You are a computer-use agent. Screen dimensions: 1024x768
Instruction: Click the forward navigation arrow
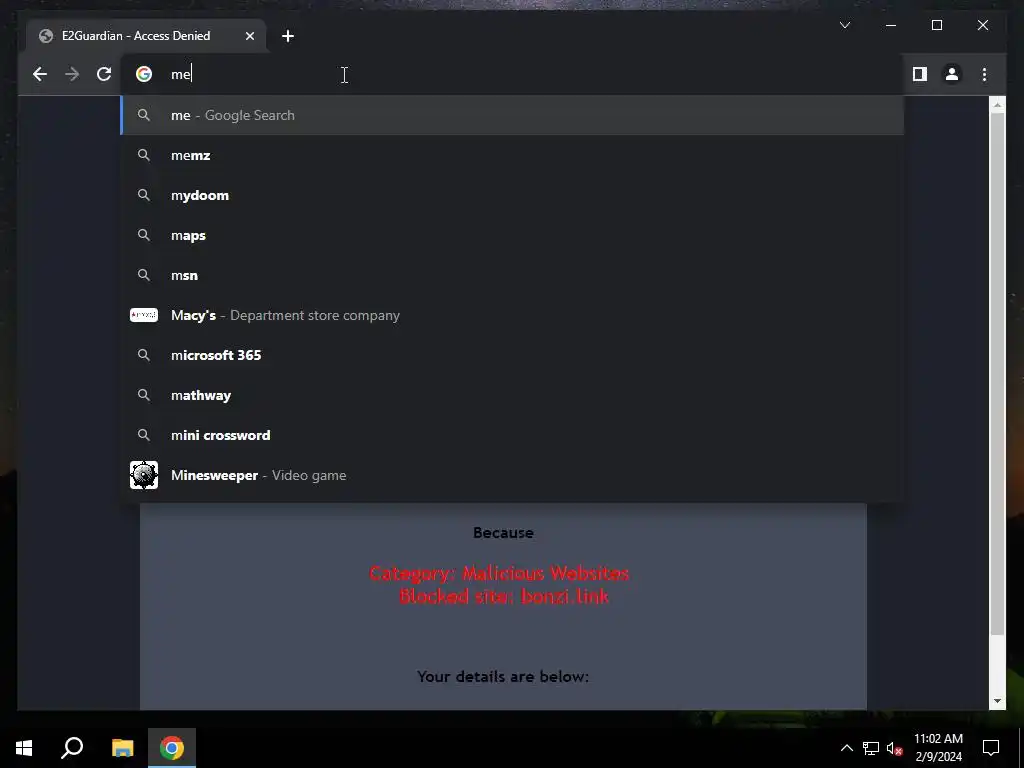(x=72, y=74)
